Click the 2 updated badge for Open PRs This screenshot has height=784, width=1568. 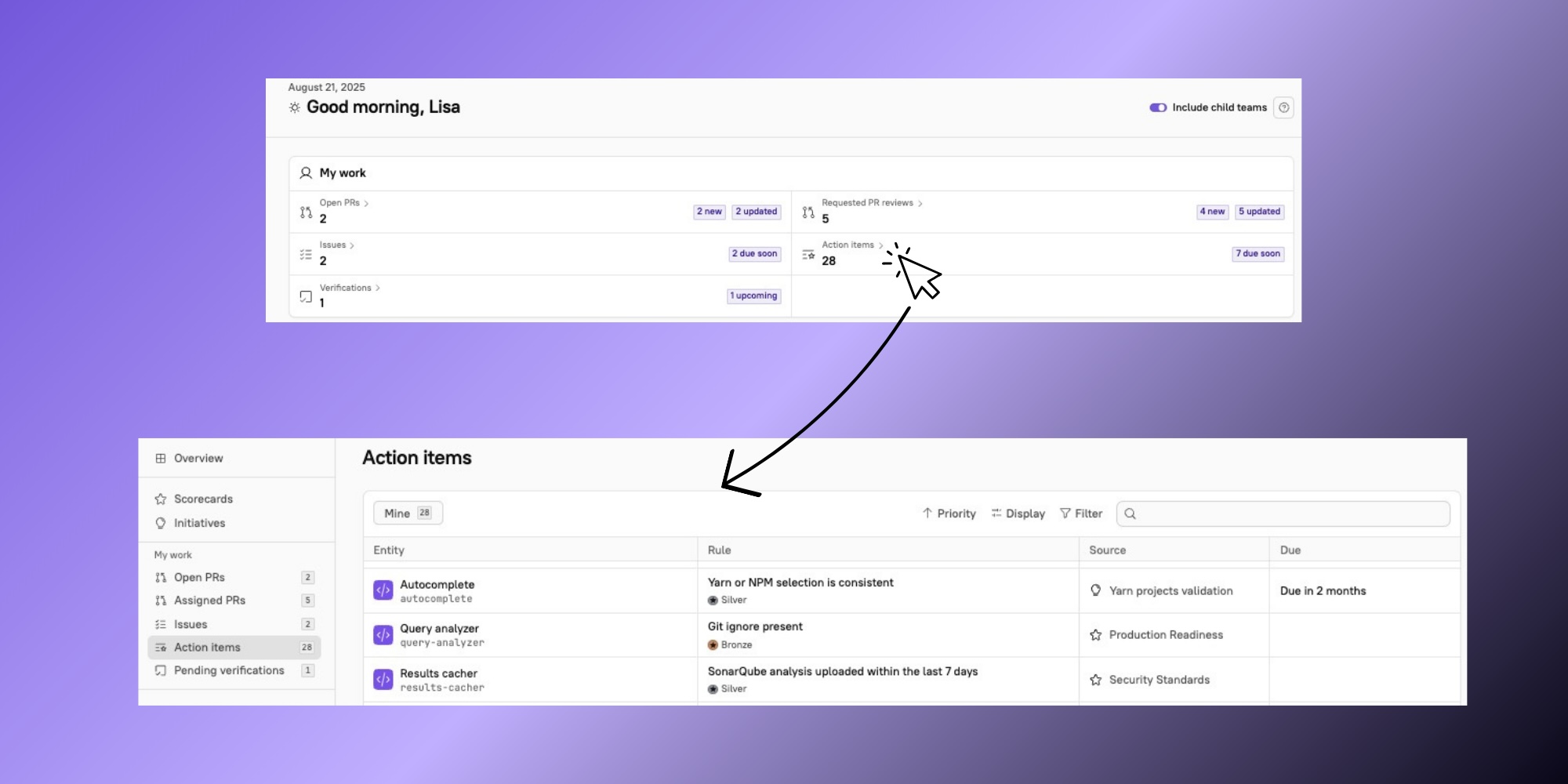pyautogui.click(x=757, y=212)
